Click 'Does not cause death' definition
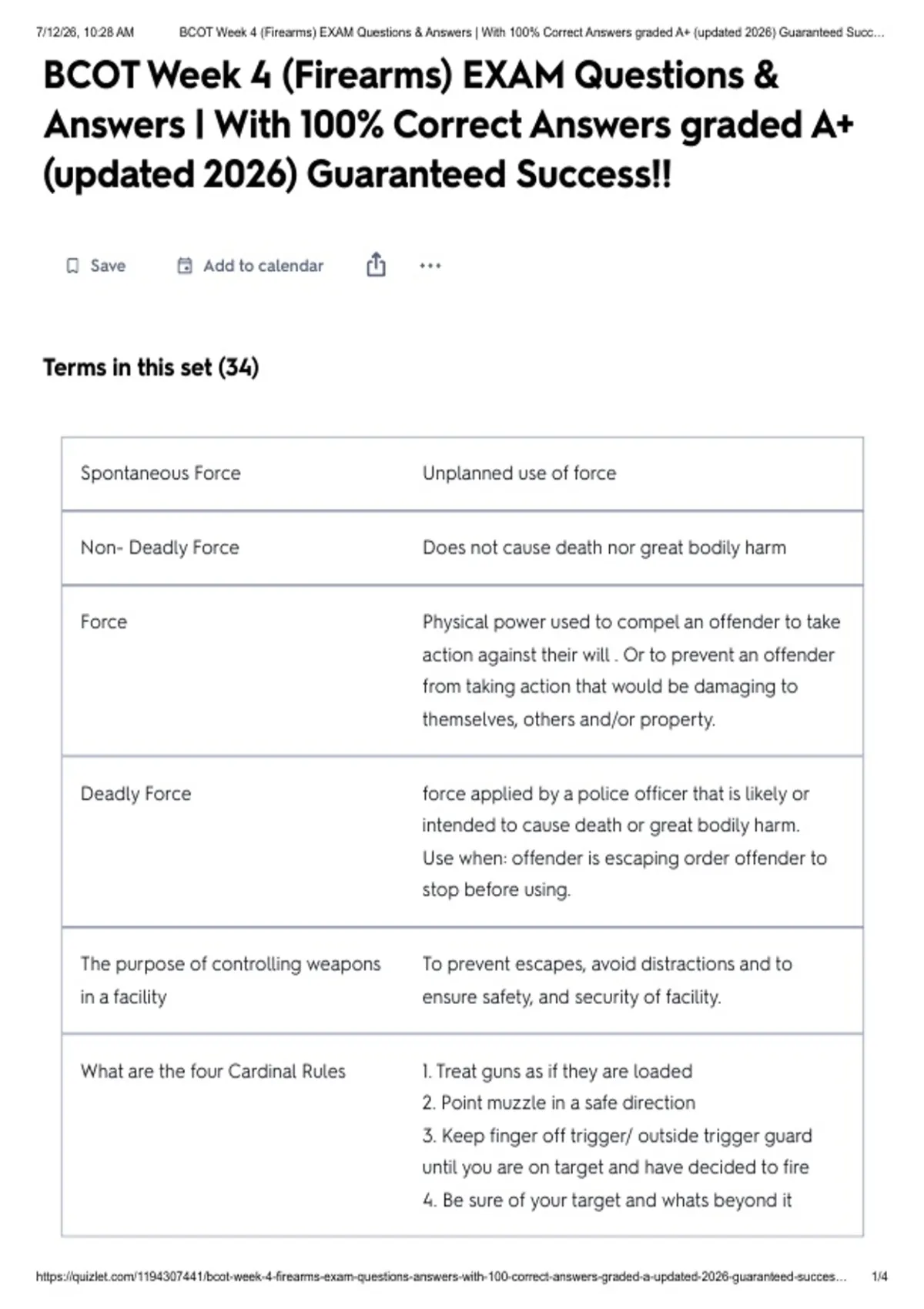 (604, 547)
